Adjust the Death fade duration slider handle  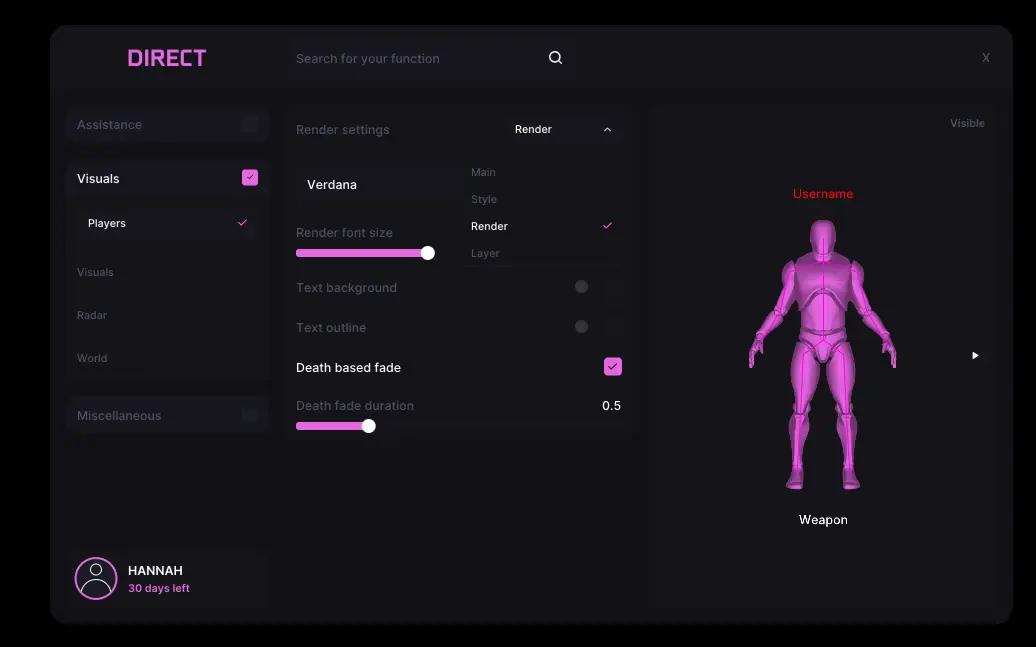click(x=368, y=426)
